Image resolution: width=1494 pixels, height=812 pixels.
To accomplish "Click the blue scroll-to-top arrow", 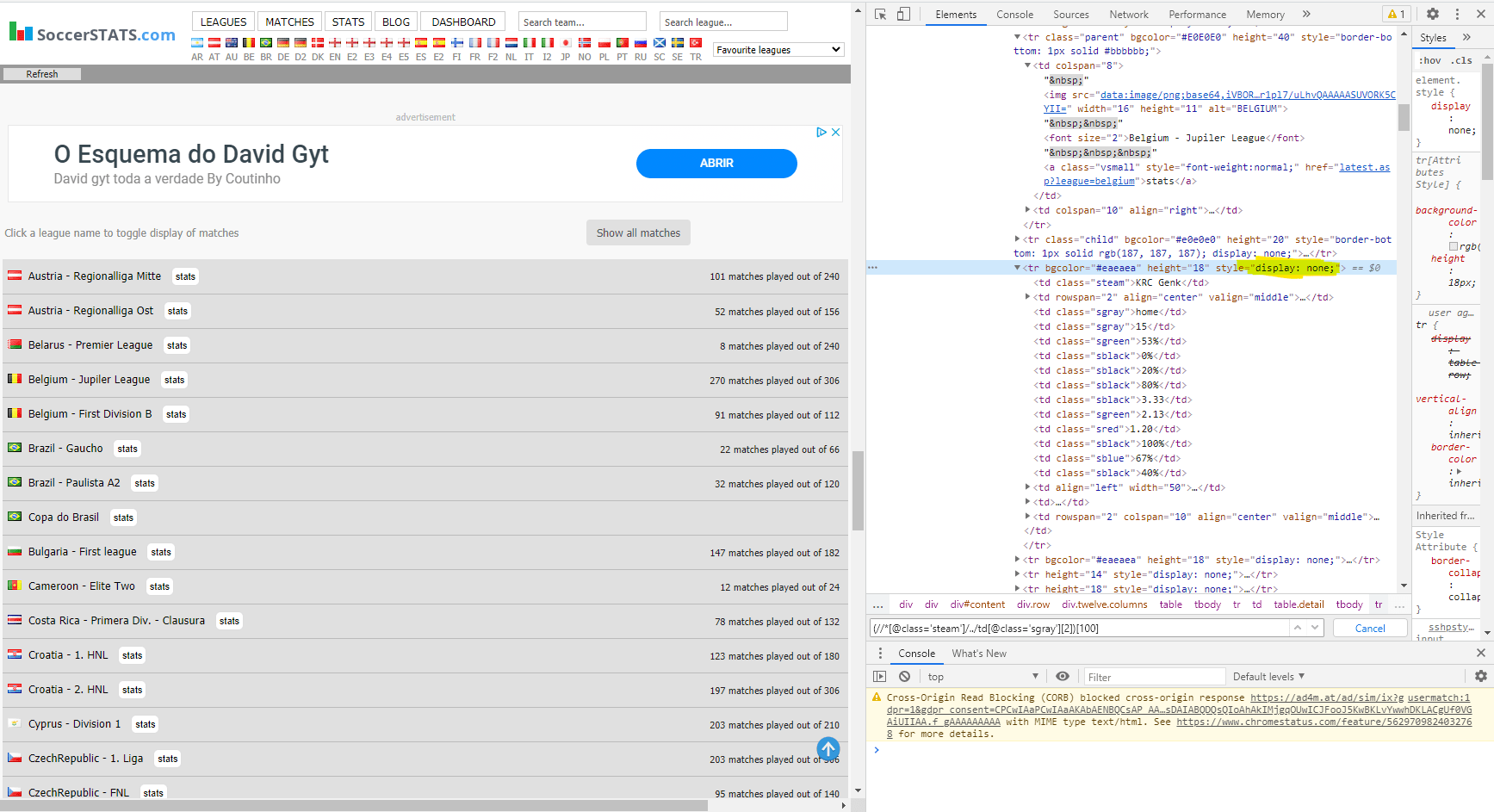I will point(828,748).
